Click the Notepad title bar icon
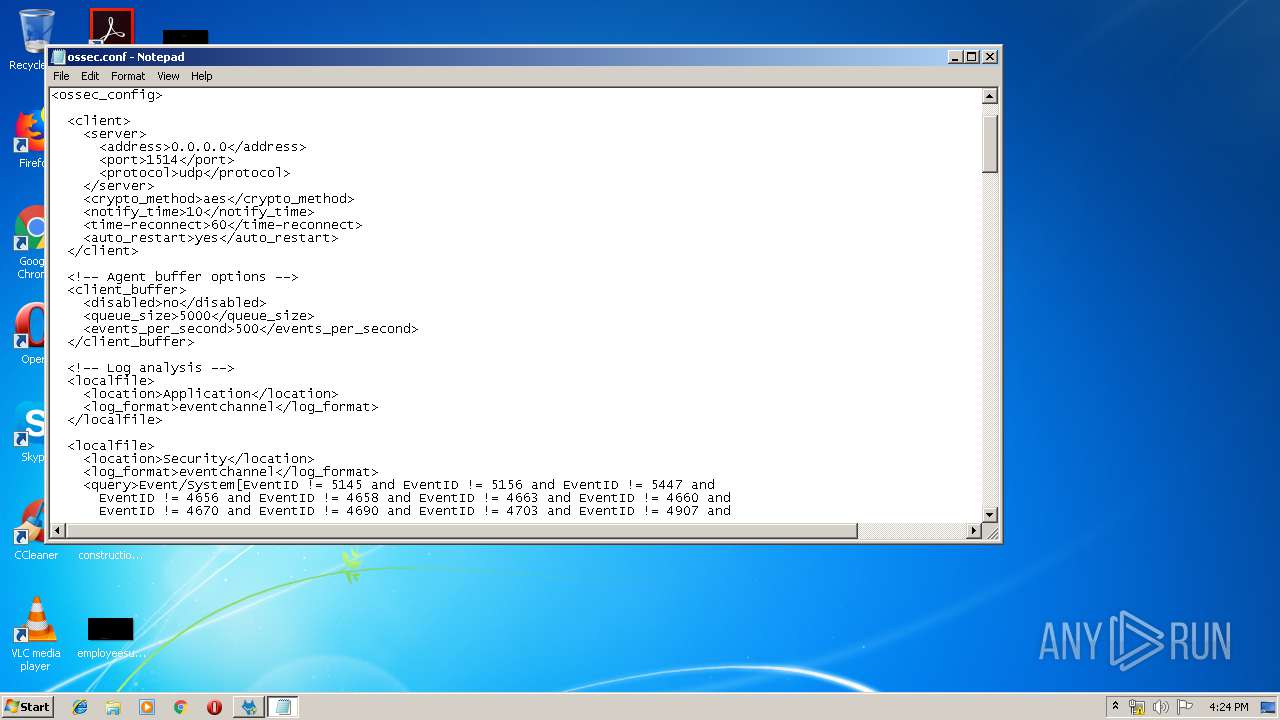The height and width of the screenshot is (720, 1280). pos(59,57)
